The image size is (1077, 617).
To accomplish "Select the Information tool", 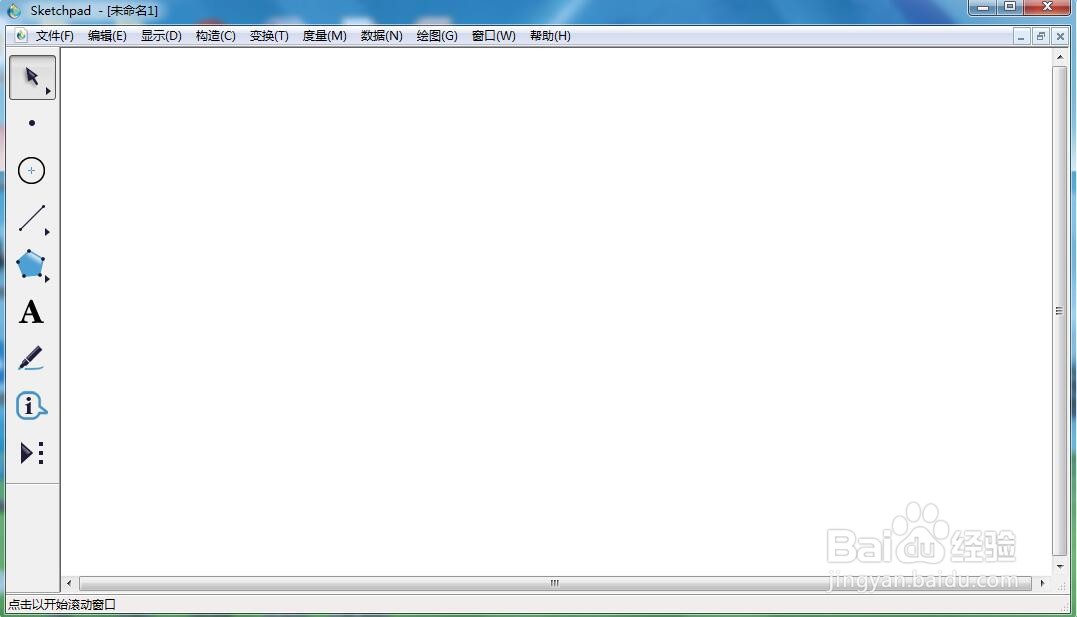I will tap(31, 406).
